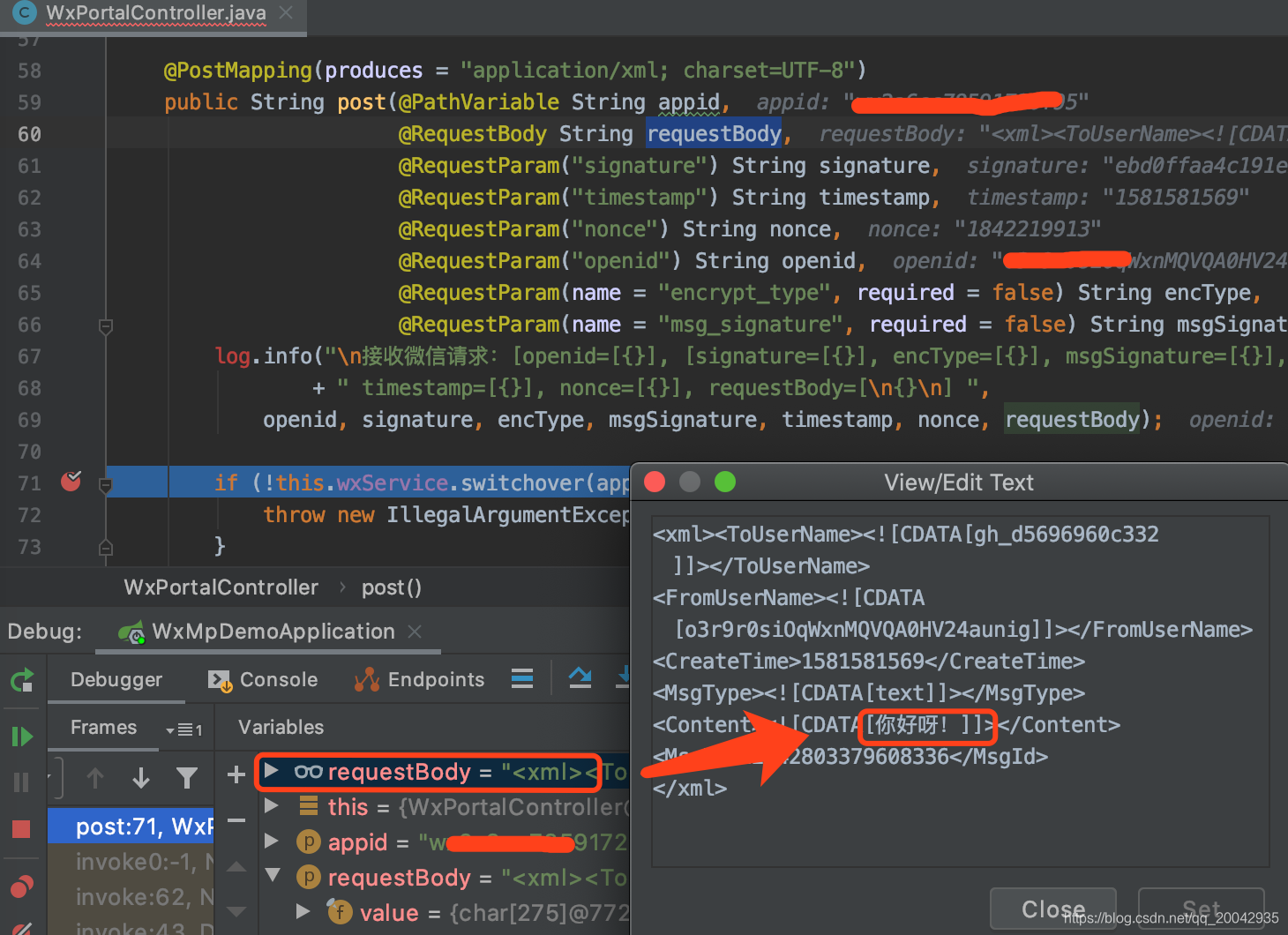The image size is (1288, 935).
Task: Close the WxPortalController.java editor tab
Action: (285, 12)
